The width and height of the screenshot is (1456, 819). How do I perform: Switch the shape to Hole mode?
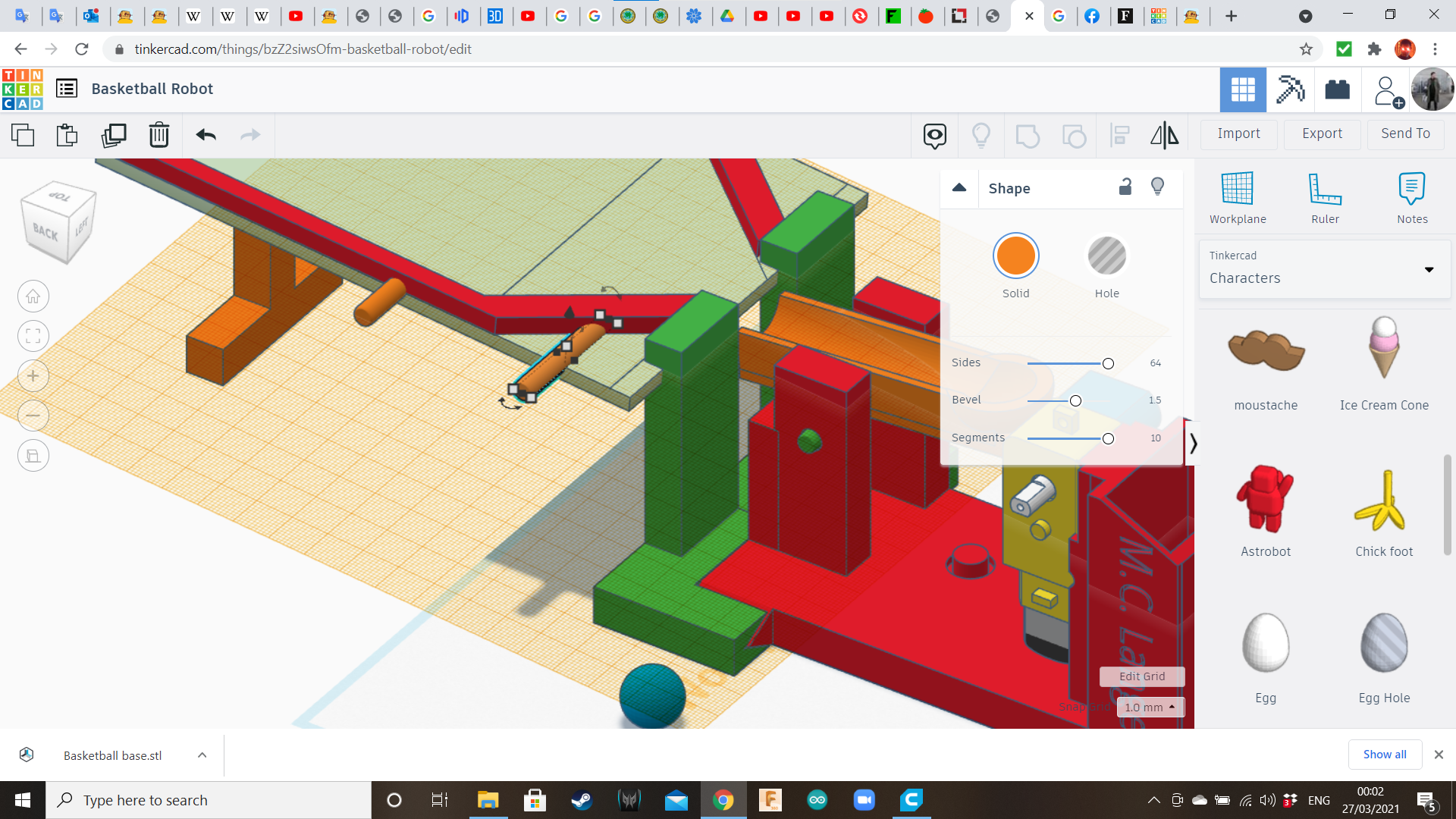click(1107, 256)
